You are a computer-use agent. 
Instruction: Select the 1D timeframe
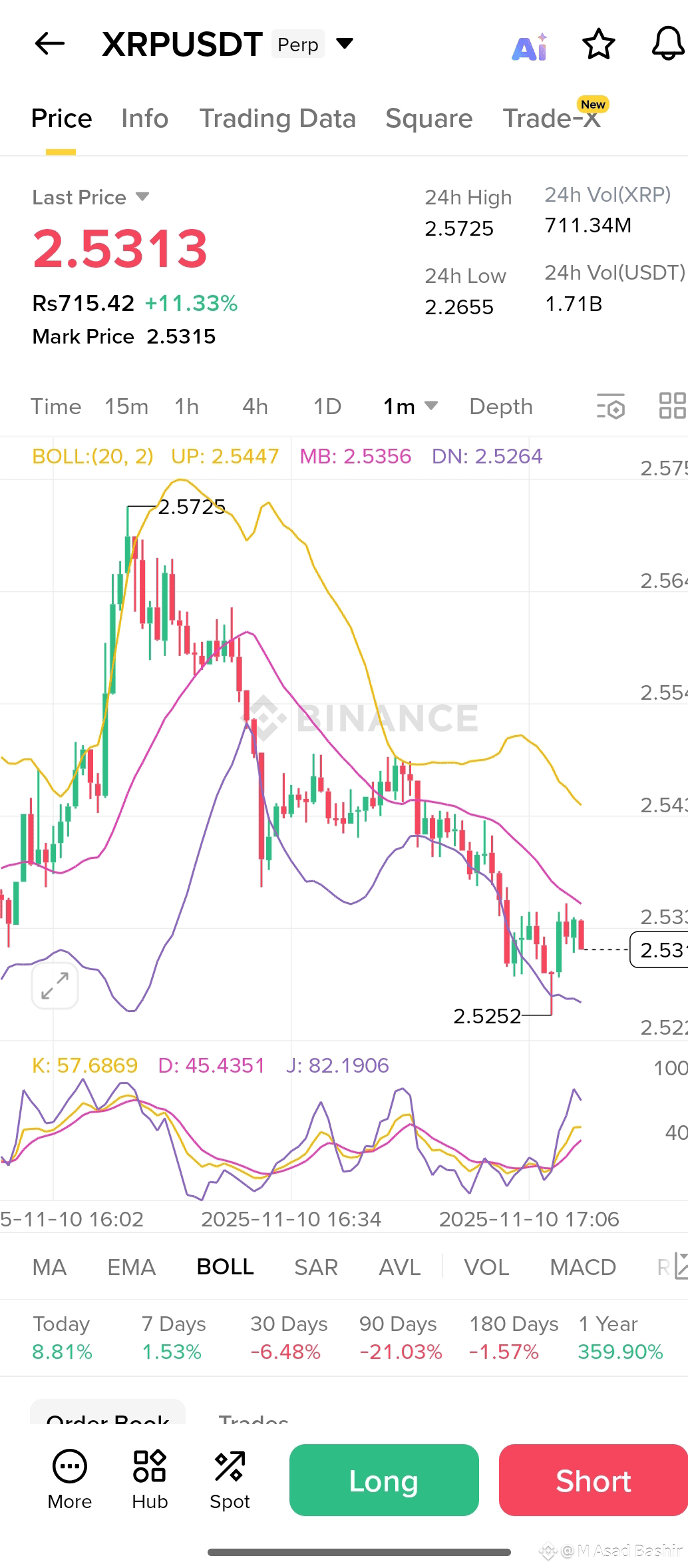[327, 406]
